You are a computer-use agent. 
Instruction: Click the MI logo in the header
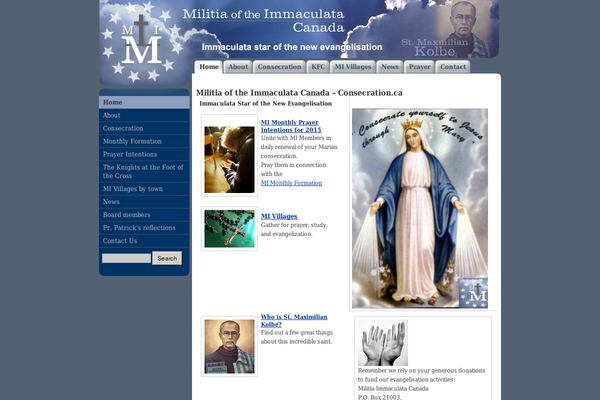point(142,40)
